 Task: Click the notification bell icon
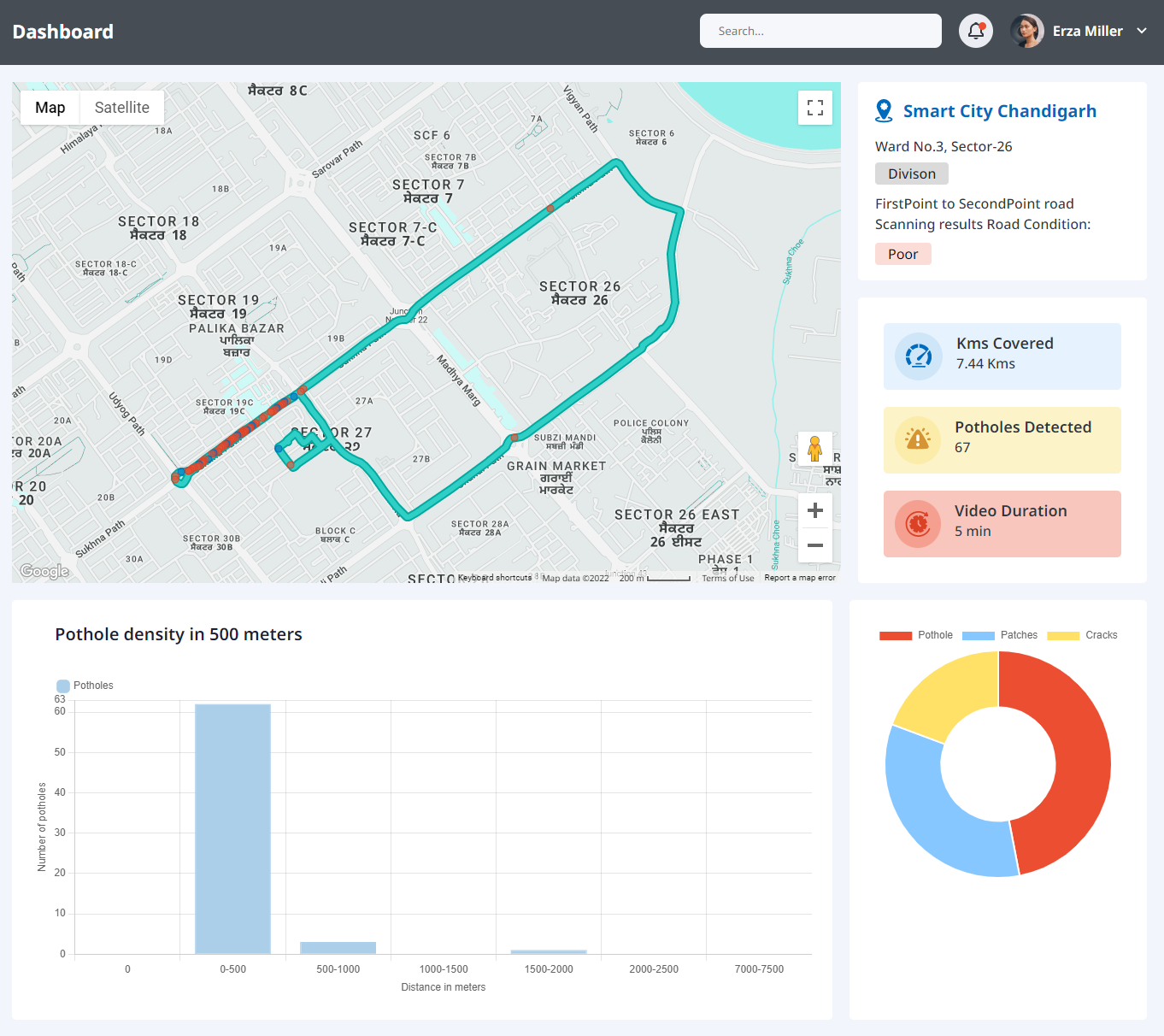click(975, 32)
